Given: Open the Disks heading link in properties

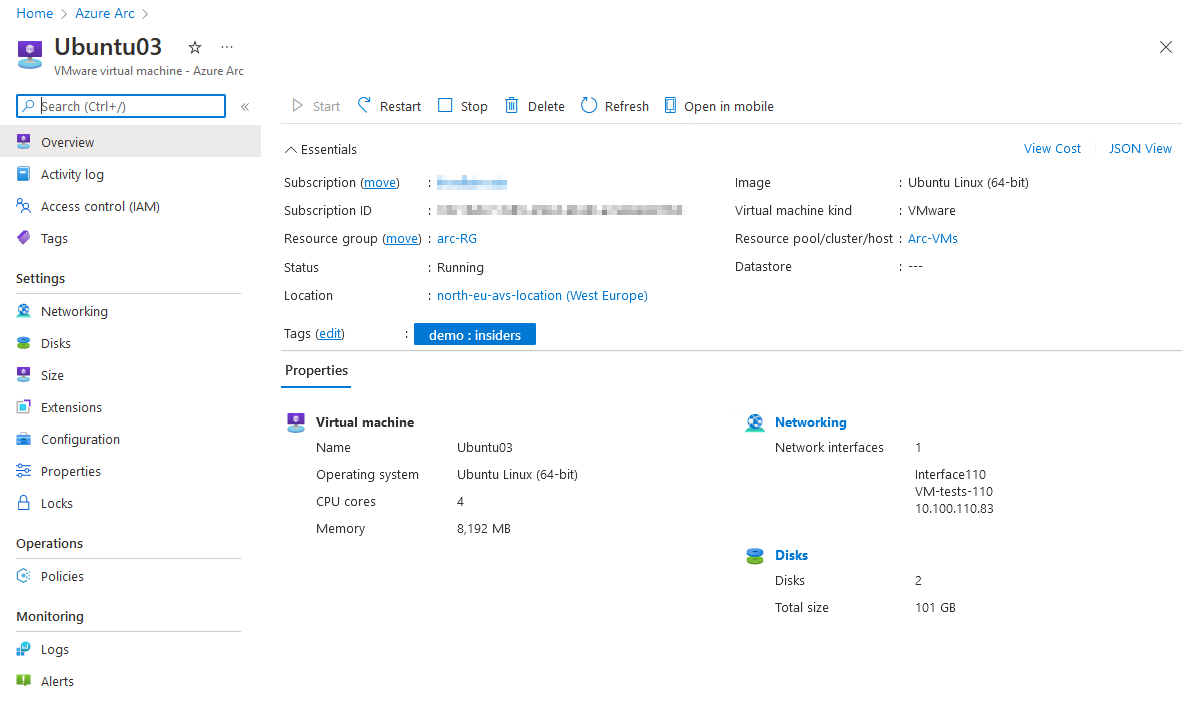Looking at the screenshot, I should tap(791, 555).
